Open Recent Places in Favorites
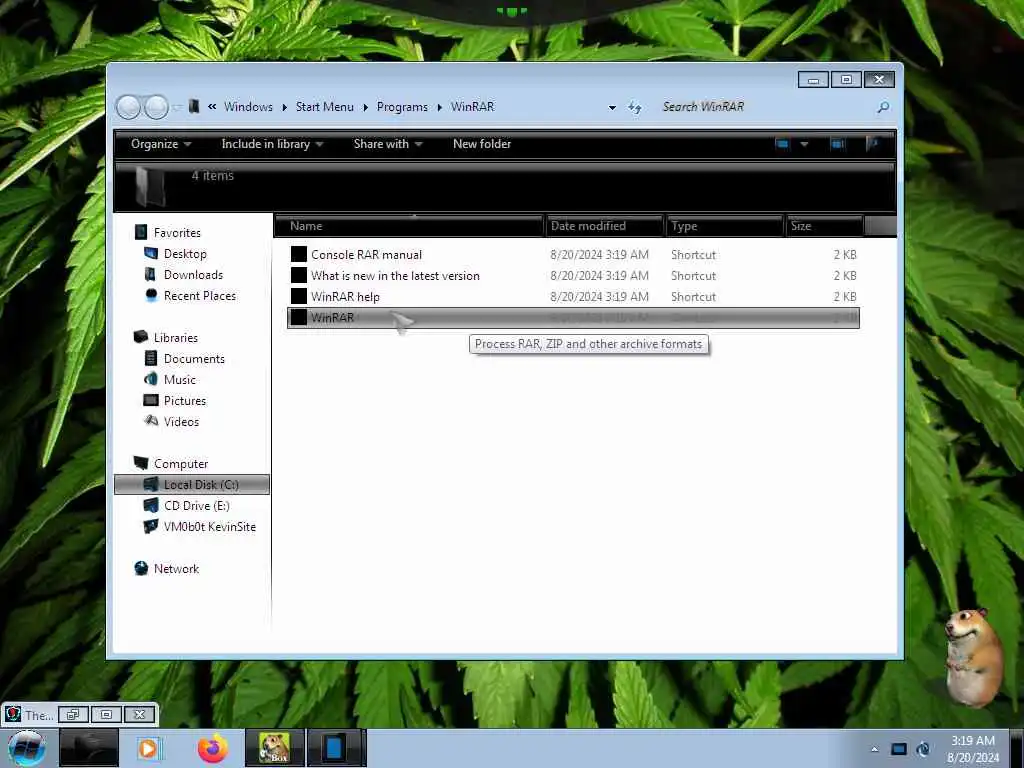Viewport: 1024px width, 768px height. coord(200,295)
